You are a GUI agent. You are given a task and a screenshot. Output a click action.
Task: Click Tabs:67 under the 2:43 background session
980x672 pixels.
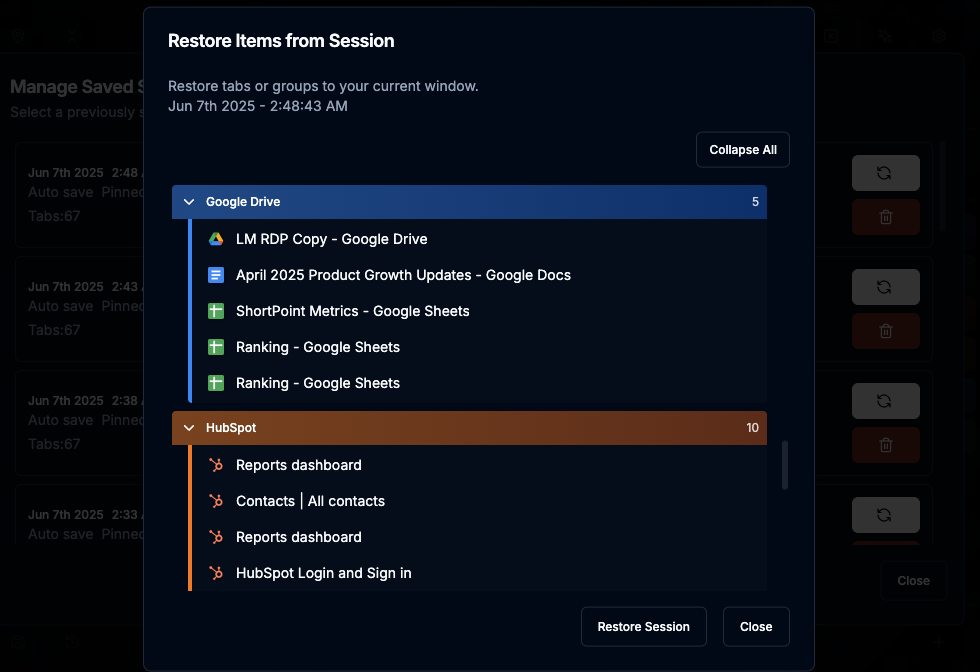click(54, 330)
